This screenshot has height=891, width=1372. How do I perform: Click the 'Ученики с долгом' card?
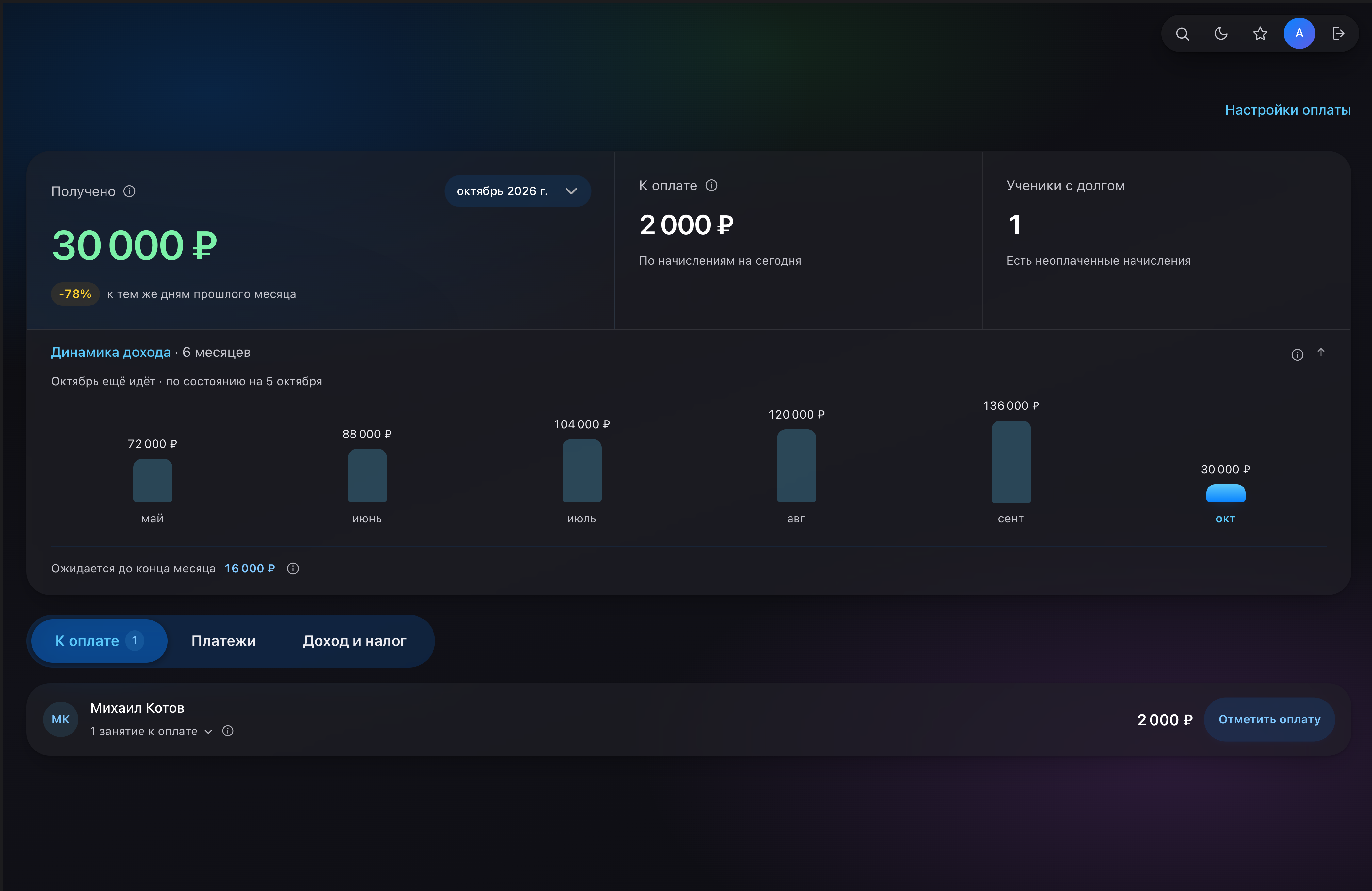point(1166,240)
